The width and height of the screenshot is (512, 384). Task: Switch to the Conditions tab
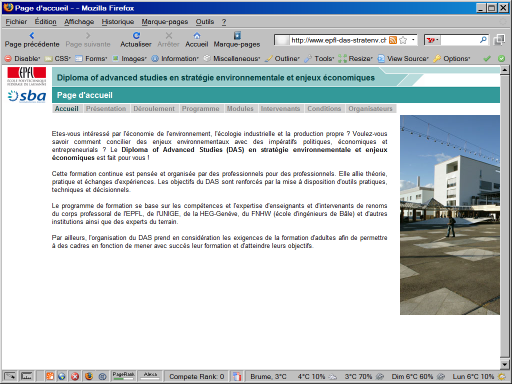[x=324, y=109]
